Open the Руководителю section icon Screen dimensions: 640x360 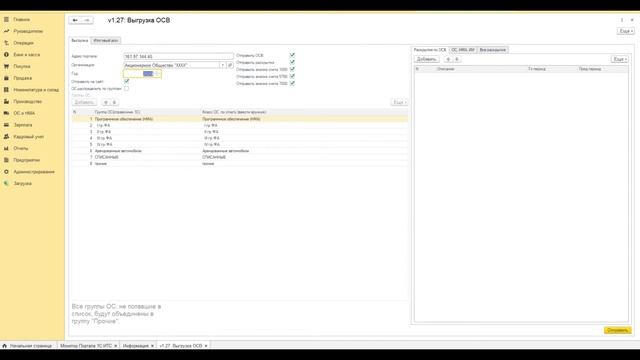pos(6,31)
